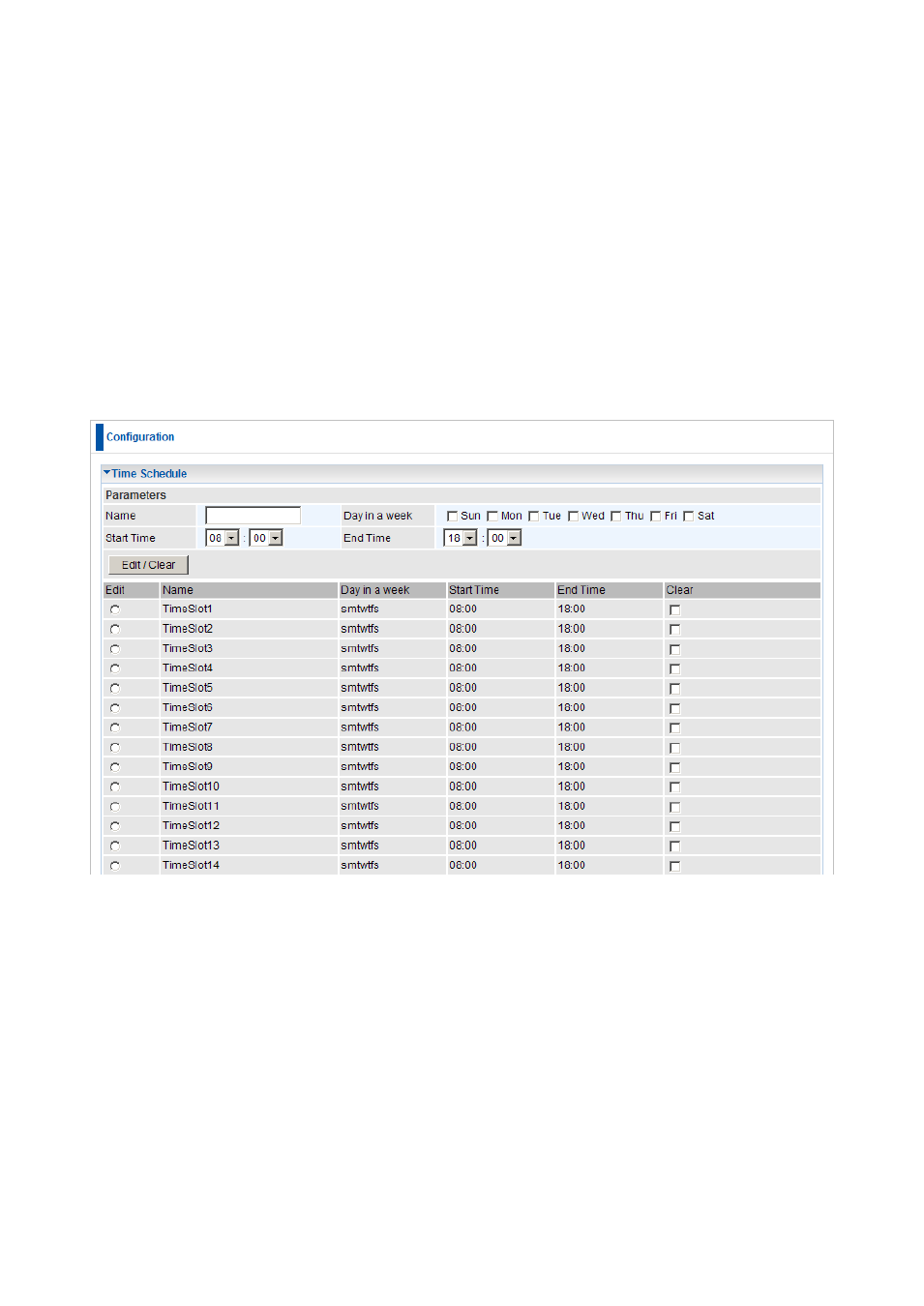
Task: Select the edit radio for TimeSlot9
Action: coord(115,767)
